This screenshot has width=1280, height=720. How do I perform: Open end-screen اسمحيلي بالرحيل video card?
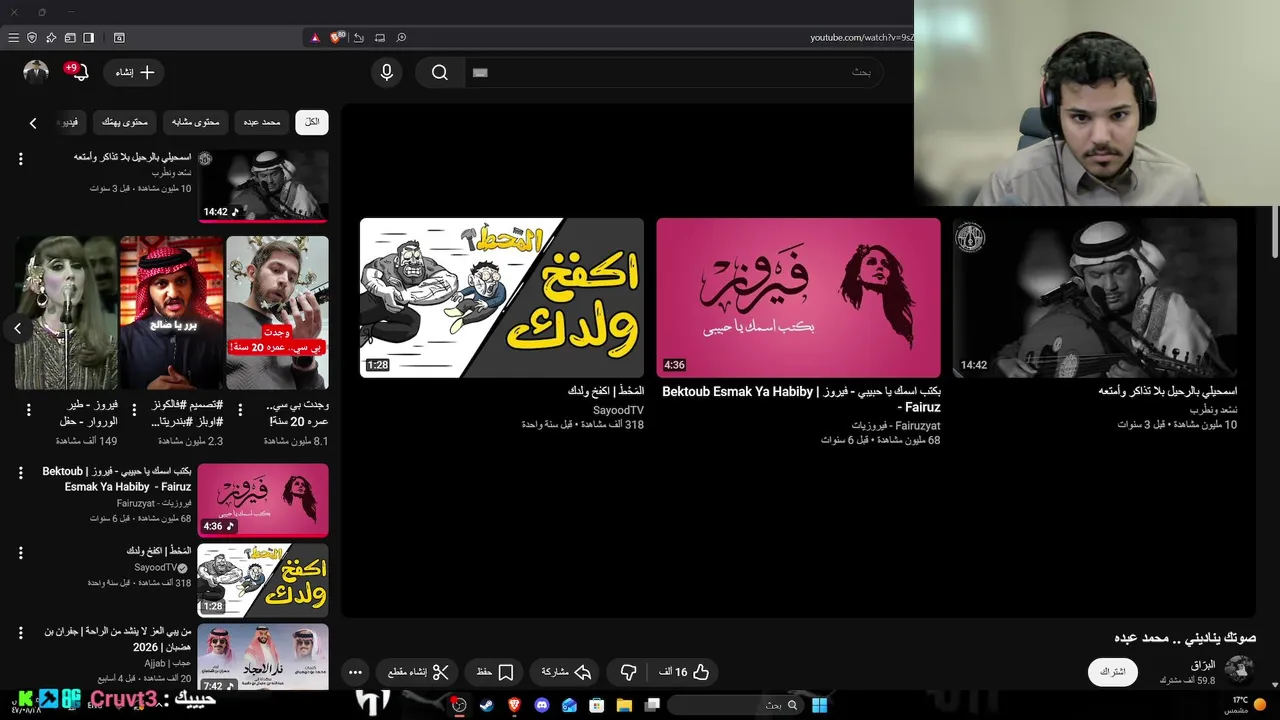point(1095,298)
